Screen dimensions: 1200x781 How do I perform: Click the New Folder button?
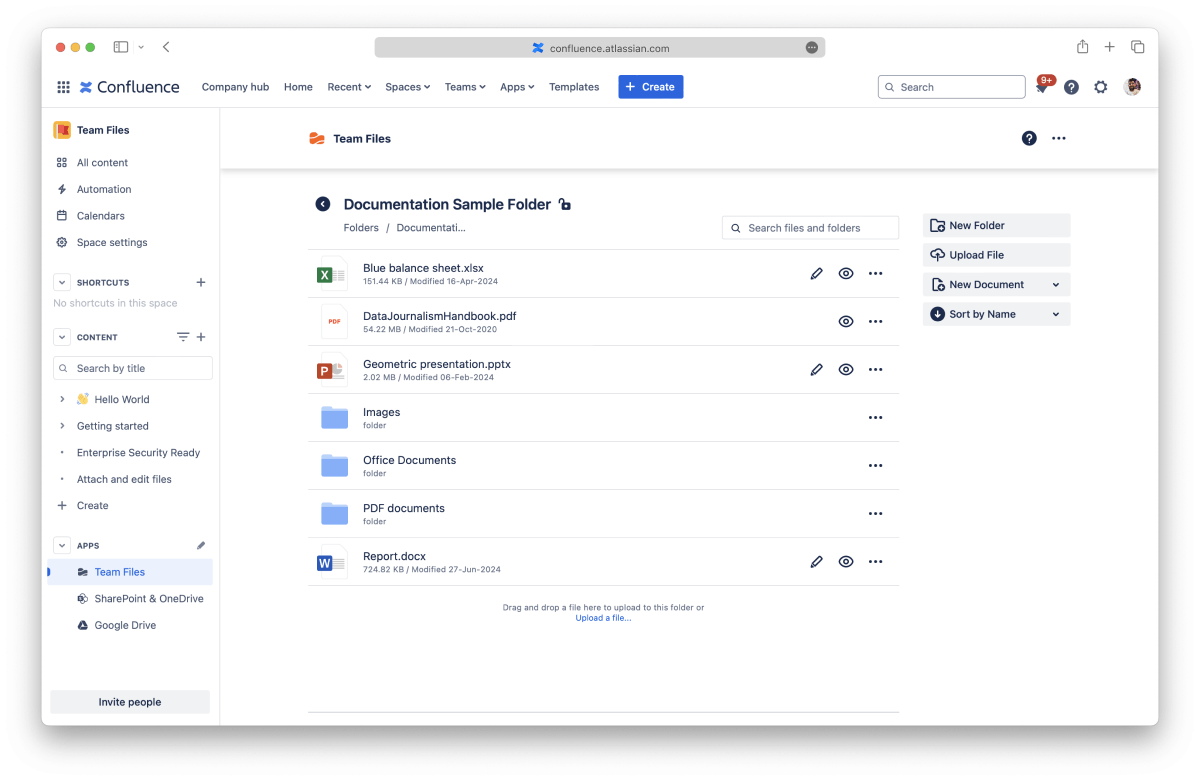pos(996,226)
